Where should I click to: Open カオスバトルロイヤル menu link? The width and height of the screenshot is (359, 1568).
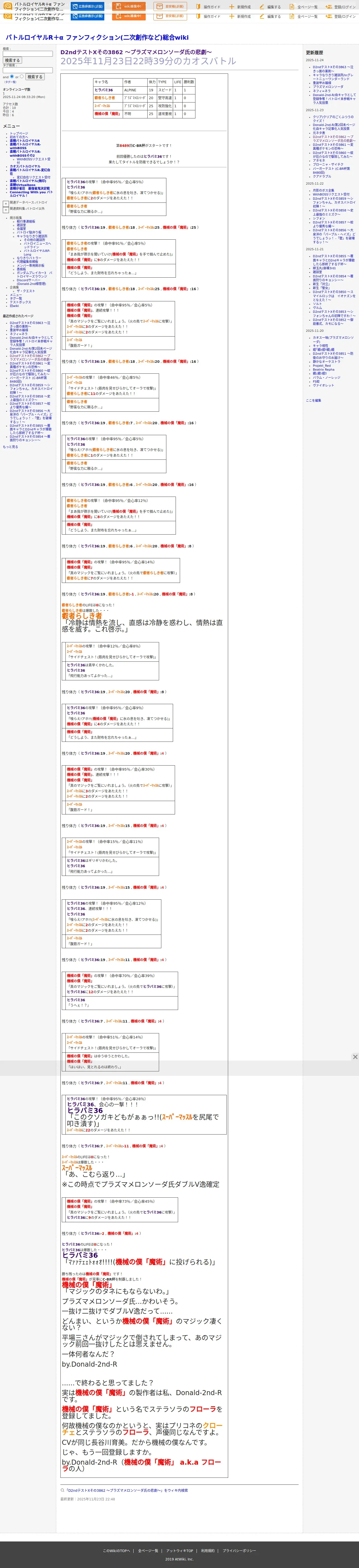25,166
